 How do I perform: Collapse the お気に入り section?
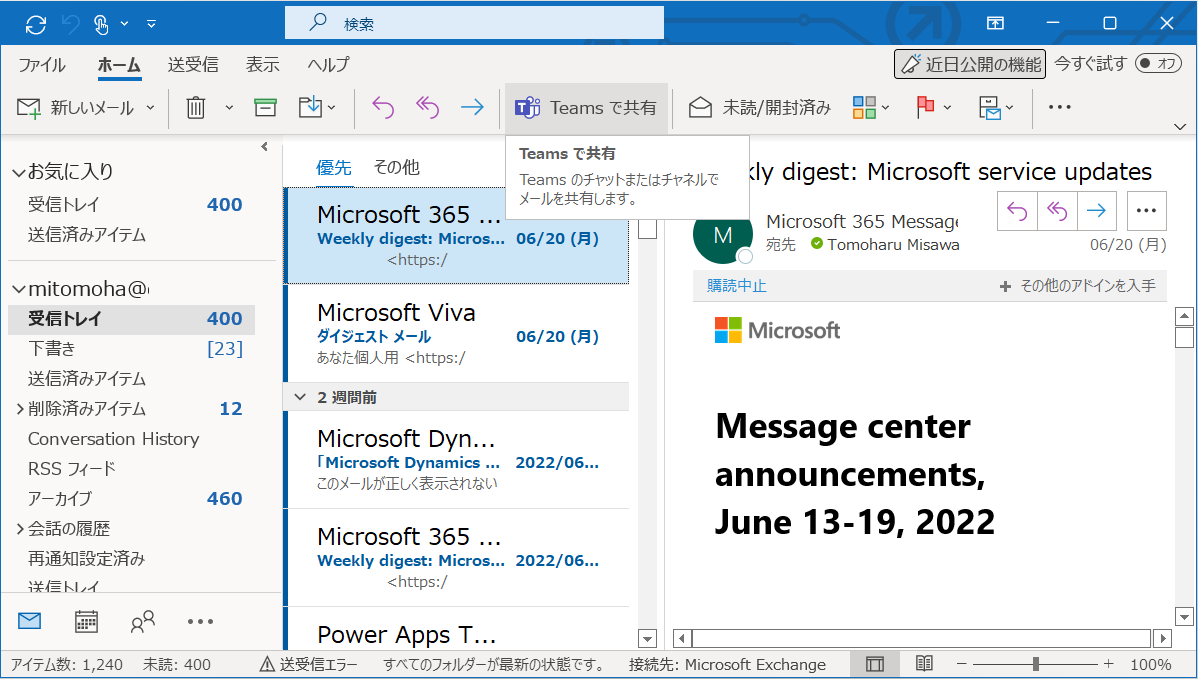coord(18,173)
